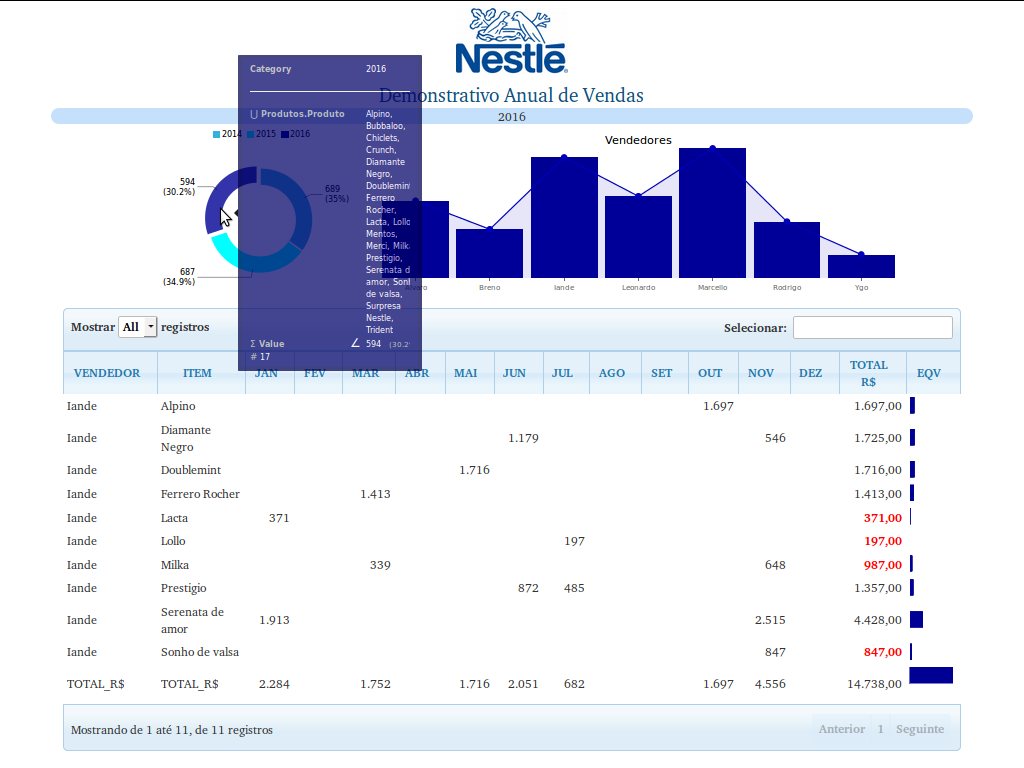Click the Lollo item cell
Screen dimensions: 1024x768
tap(173, 541)
